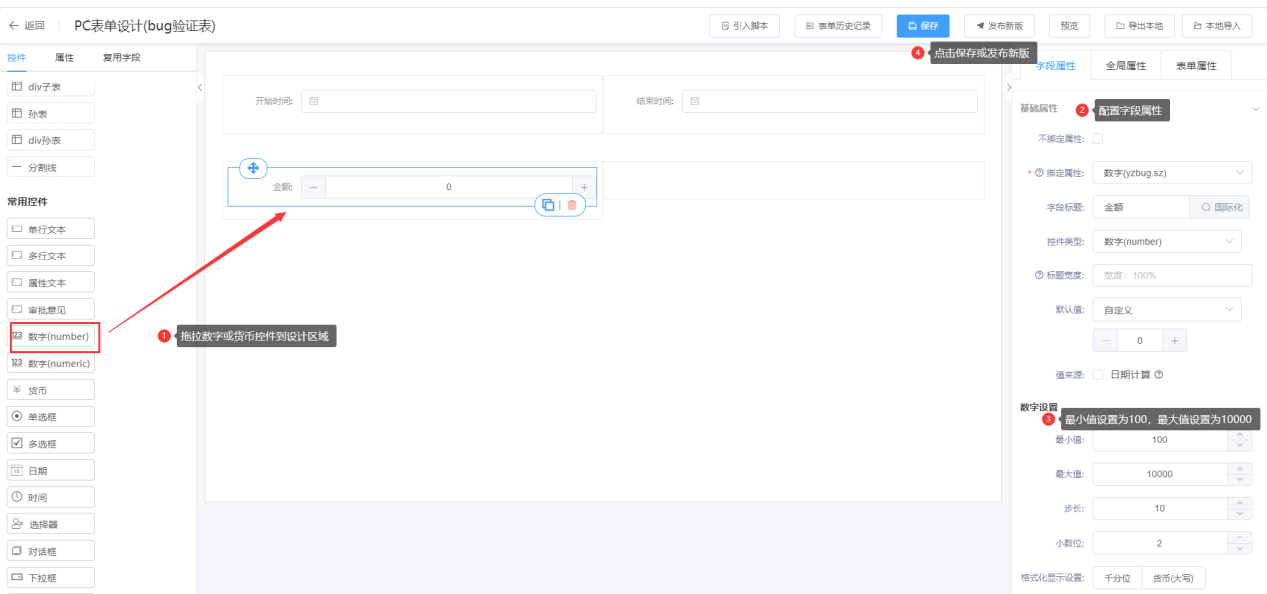Viewport: 1267px width, 594px height.
Task: Open 控件类型 dropdown
Action: click(1167, 241)
